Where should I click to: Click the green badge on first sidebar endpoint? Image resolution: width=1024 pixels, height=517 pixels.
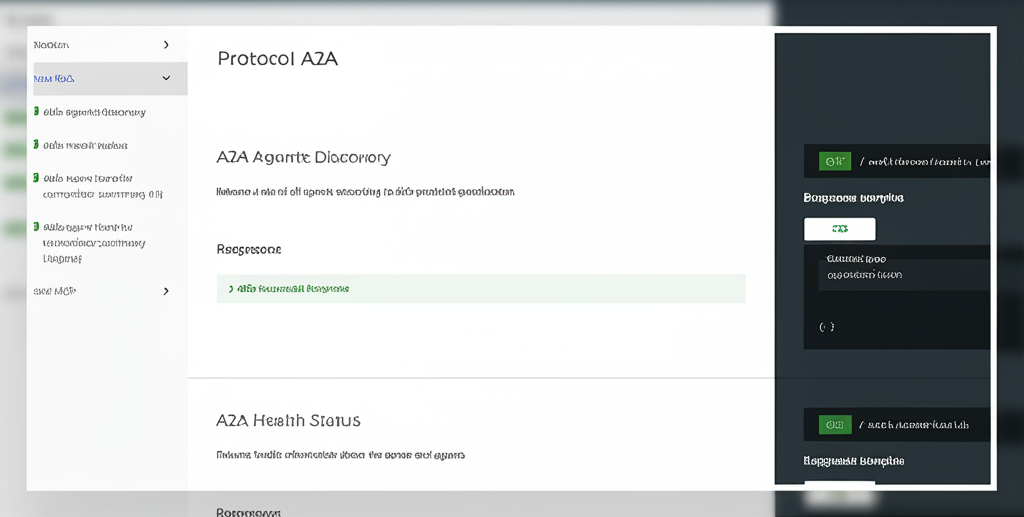point(36,112)
